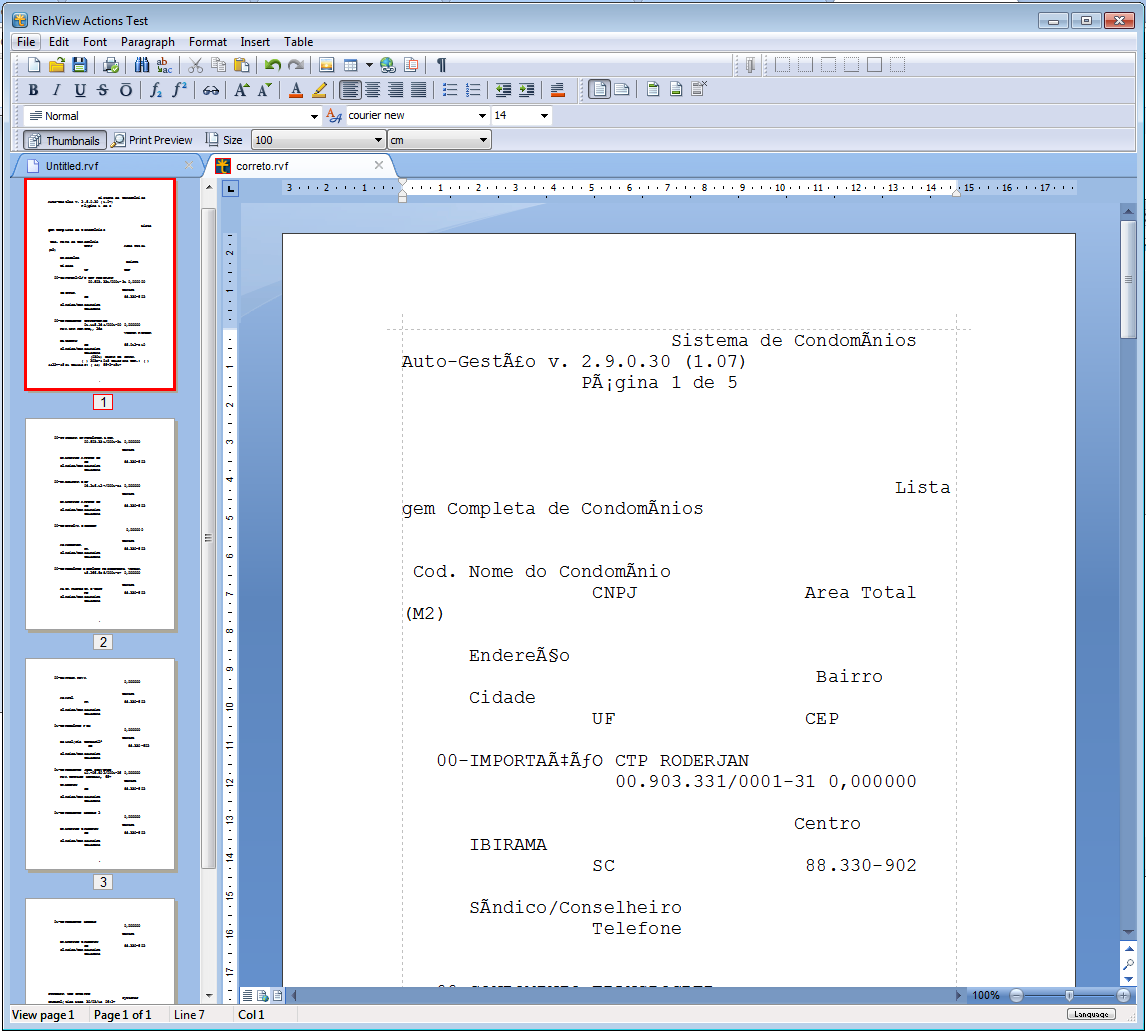Decrease paragraph indent
The width and height of the screenshot is (1146, 1032).
tap(504, 90)
